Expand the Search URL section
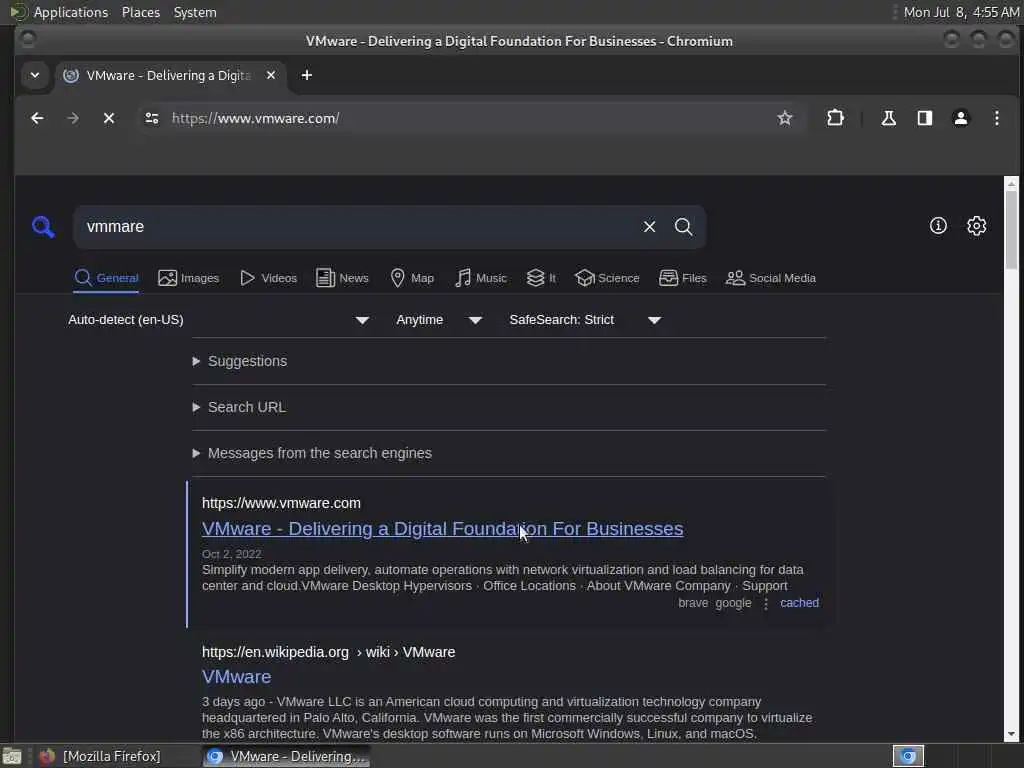Viewport: 1024px width, 768px height. pos(239,407)
